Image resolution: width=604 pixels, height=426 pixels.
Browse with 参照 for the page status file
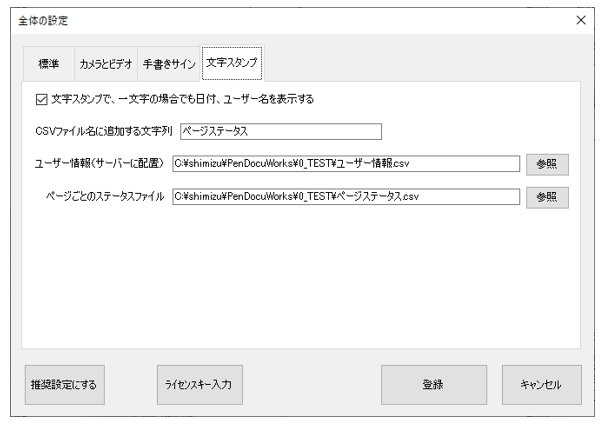point(547,198)
